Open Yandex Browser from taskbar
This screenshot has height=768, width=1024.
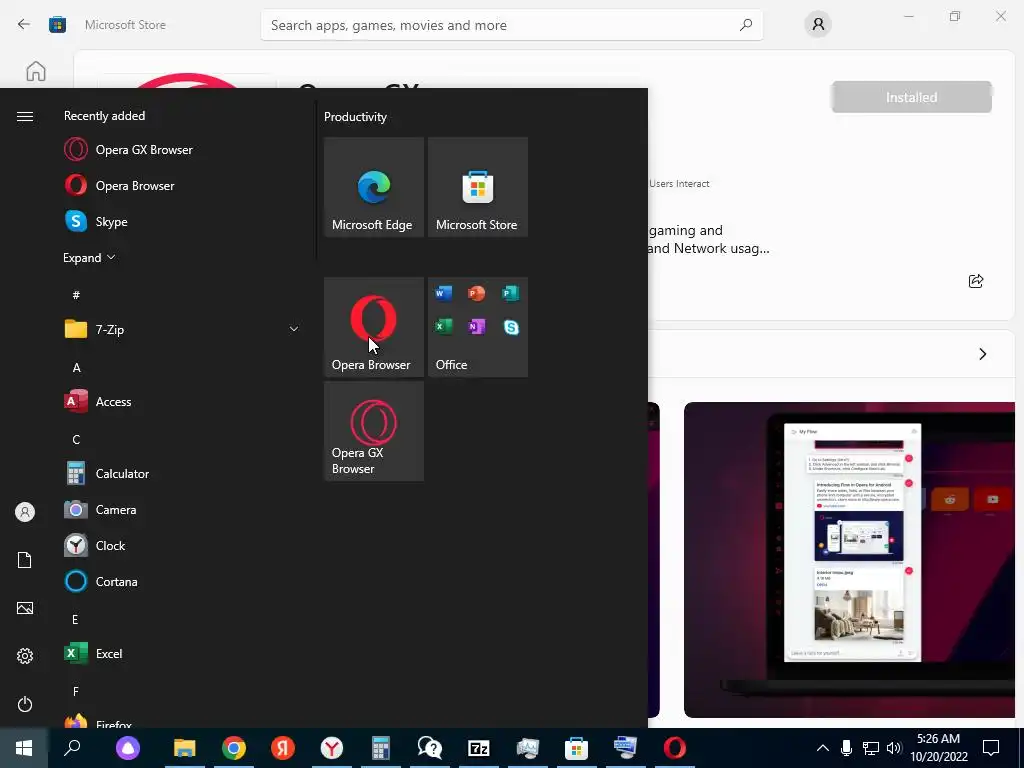pyautogui.click(x=332, y=748)
